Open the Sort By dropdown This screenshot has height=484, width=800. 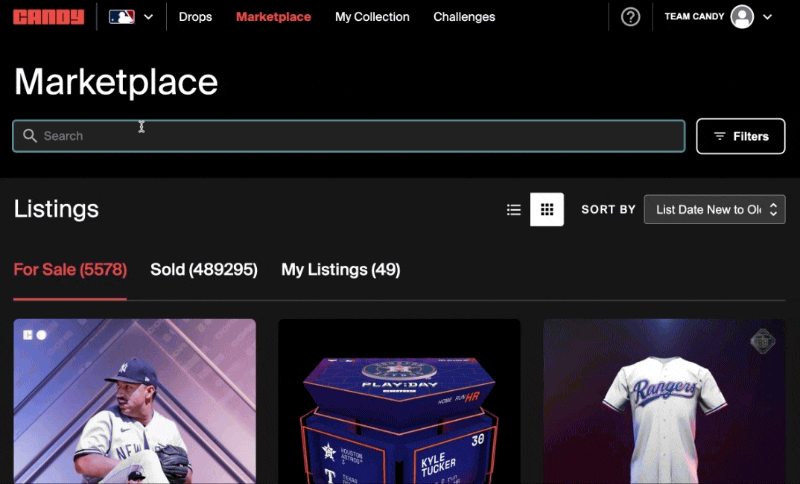coord(715,210)
